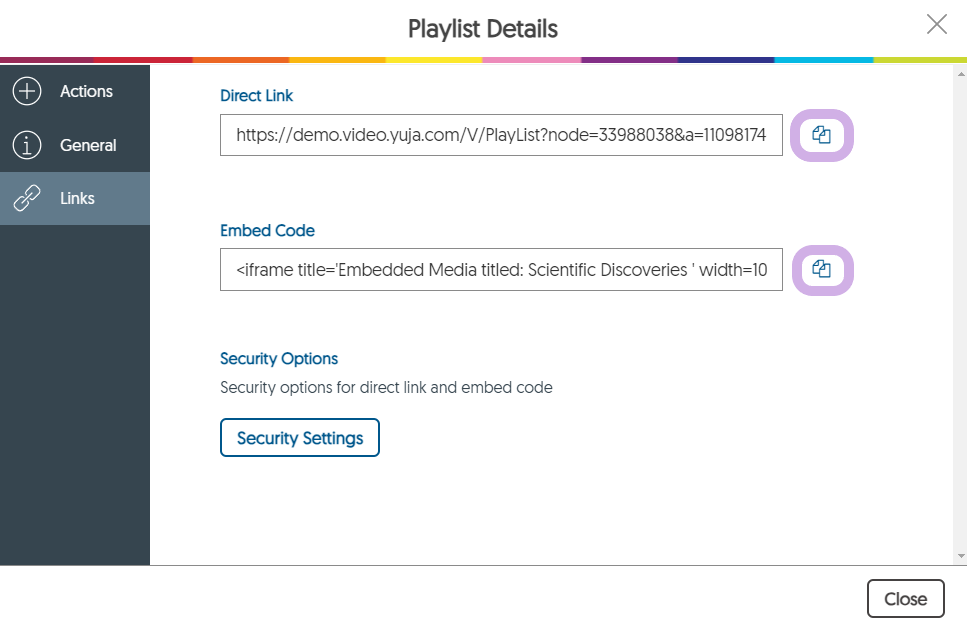The image size is (967, 628).
Task: Focus the Direct Link URL field
Action: [x=501, y=135]
